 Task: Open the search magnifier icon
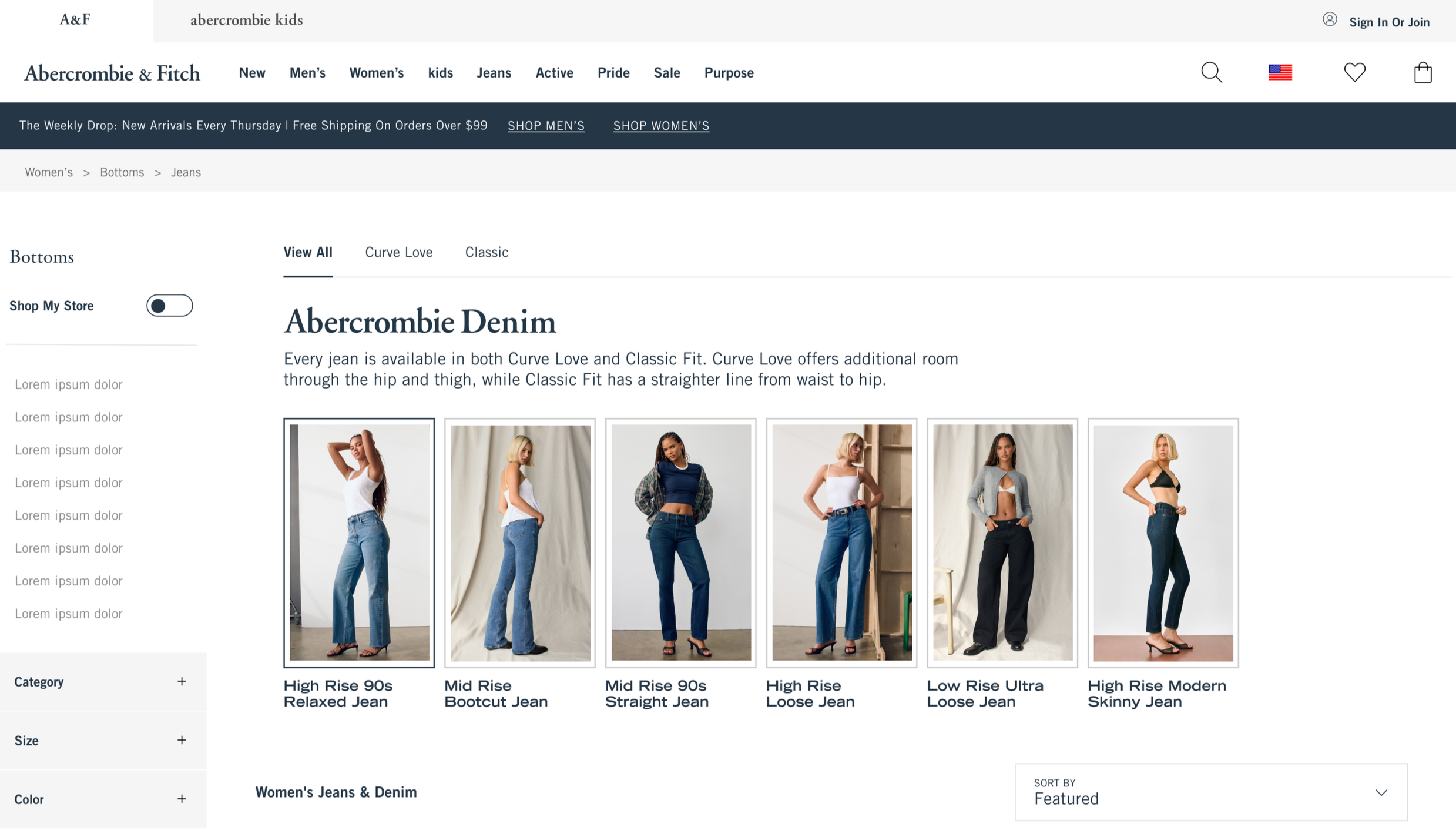[x=1211, y=72]
